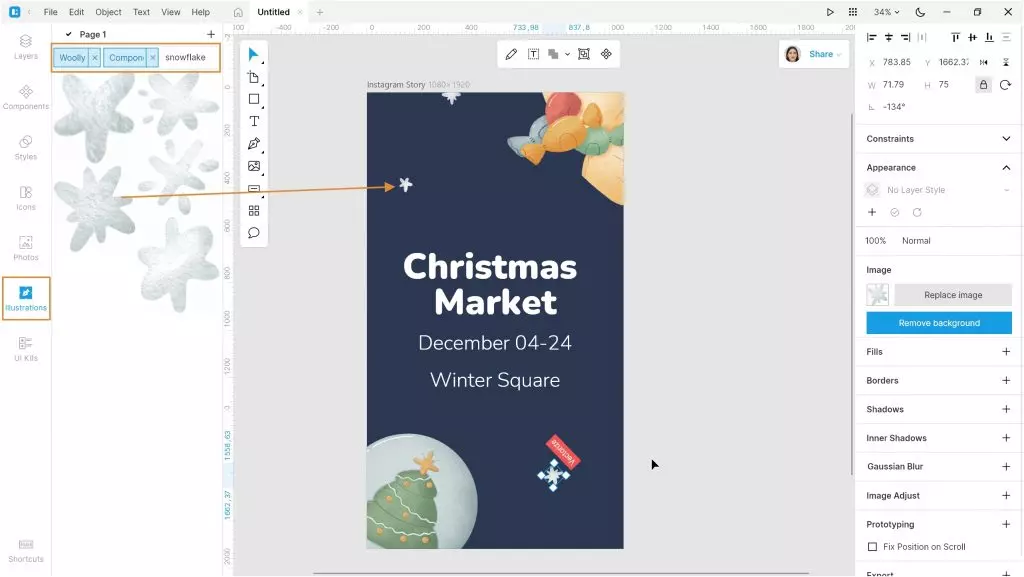1024x577 pixels.
Task: Start prototype preview with Play icon
Action: pyautogui.click(x=830, y=12)
